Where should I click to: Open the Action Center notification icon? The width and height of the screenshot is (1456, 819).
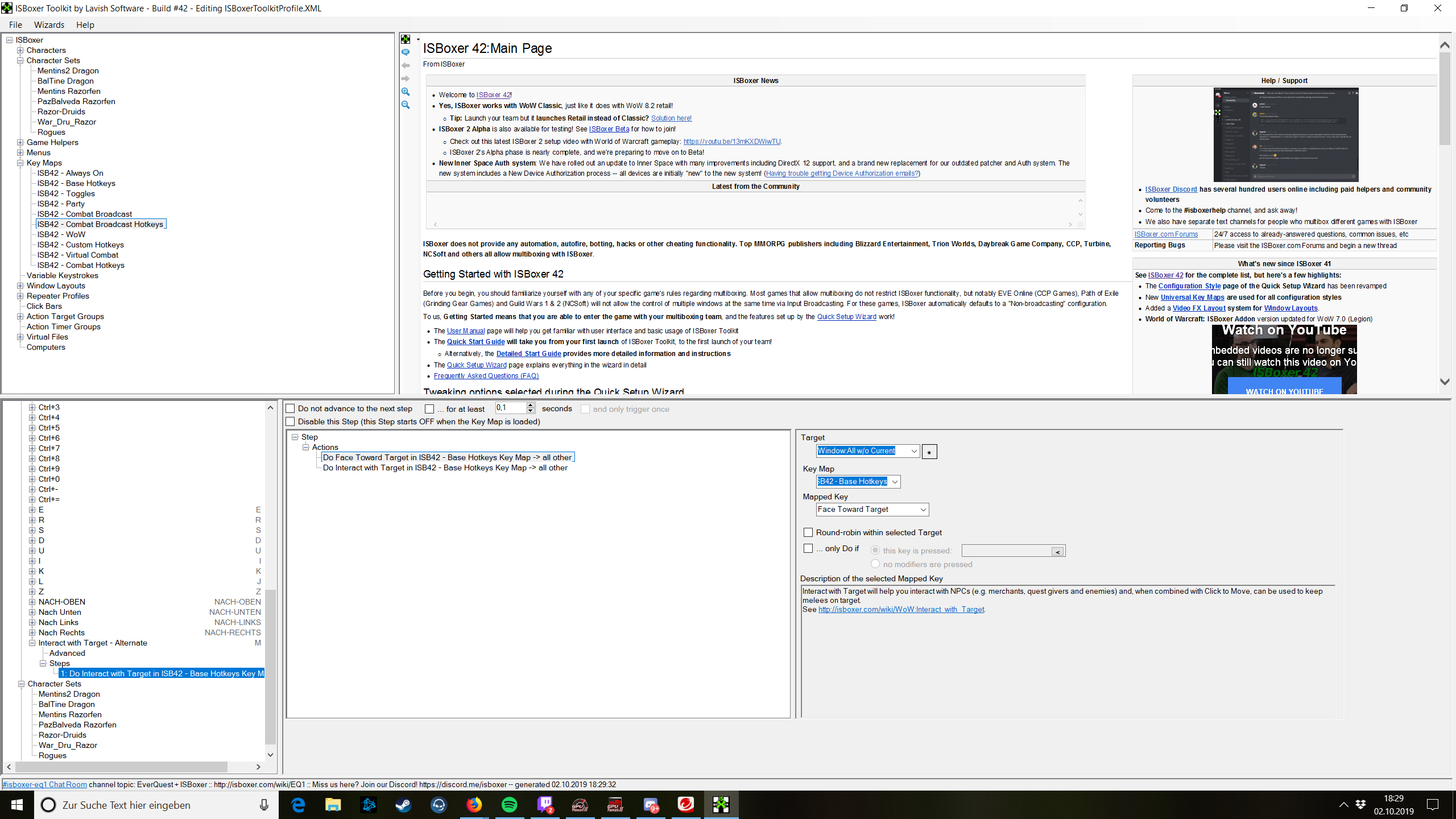(x=1433, y=805)
